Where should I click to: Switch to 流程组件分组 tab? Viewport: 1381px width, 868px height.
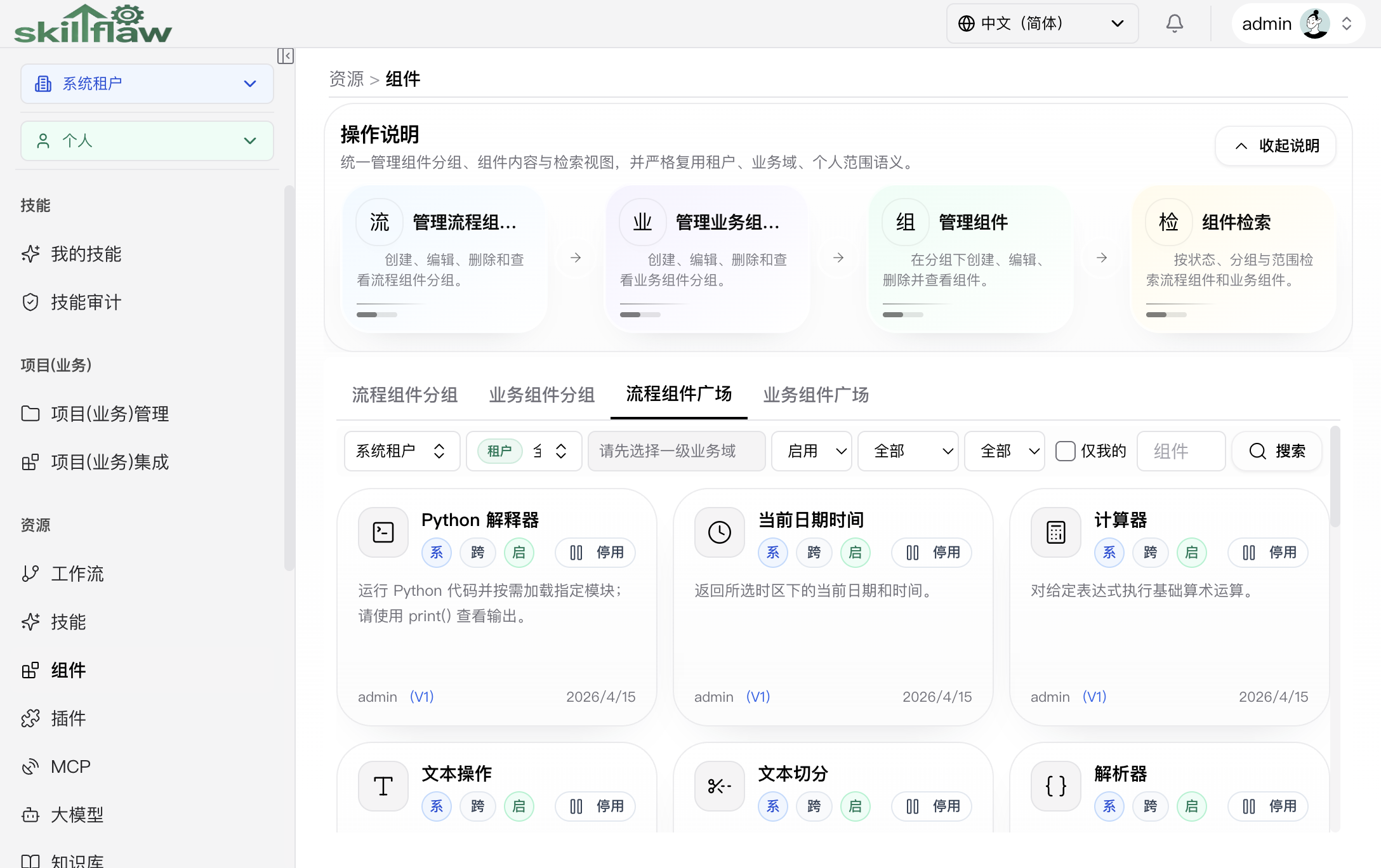[x=405, y=395]
